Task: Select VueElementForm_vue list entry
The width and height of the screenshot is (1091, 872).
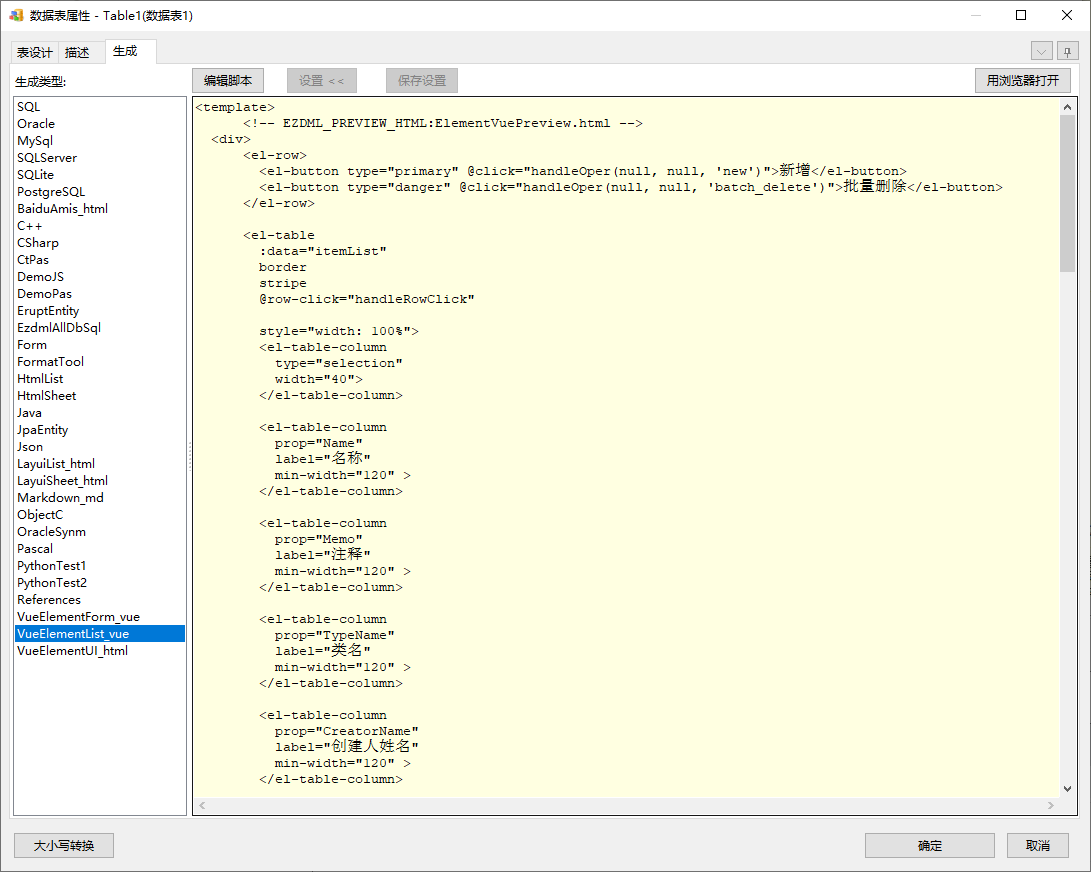Action: pyautogui.click(x=78, y=617)
